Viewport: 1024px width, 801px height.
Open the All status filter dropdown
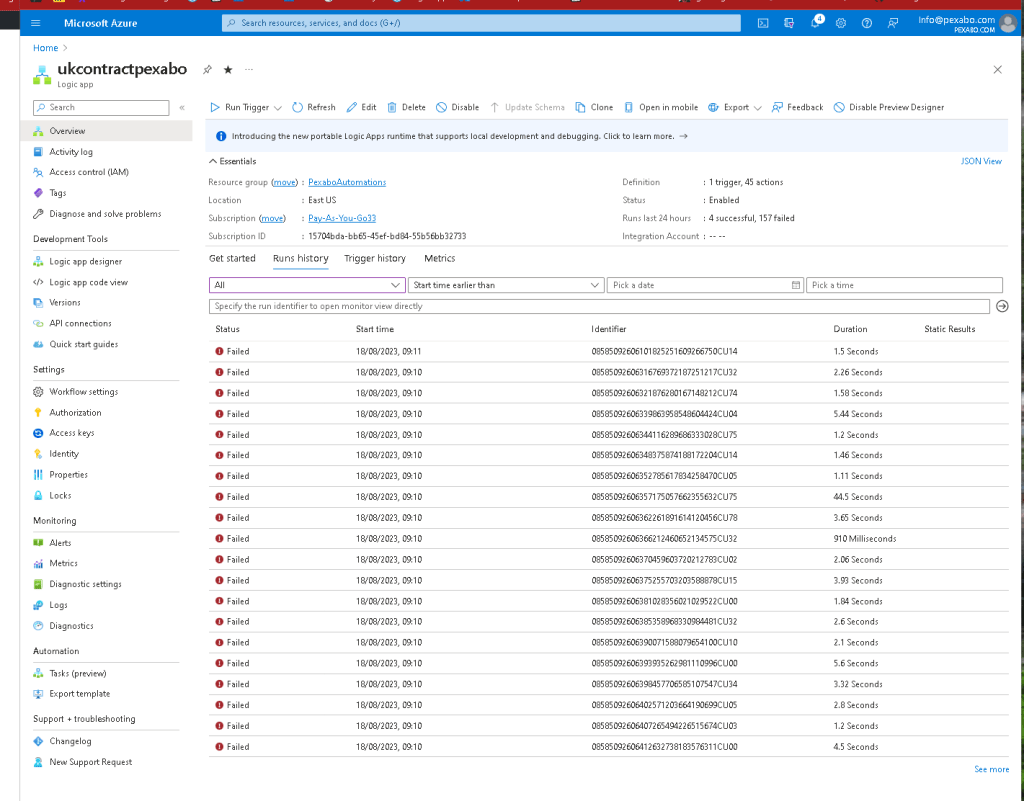(x=306, y=285)
